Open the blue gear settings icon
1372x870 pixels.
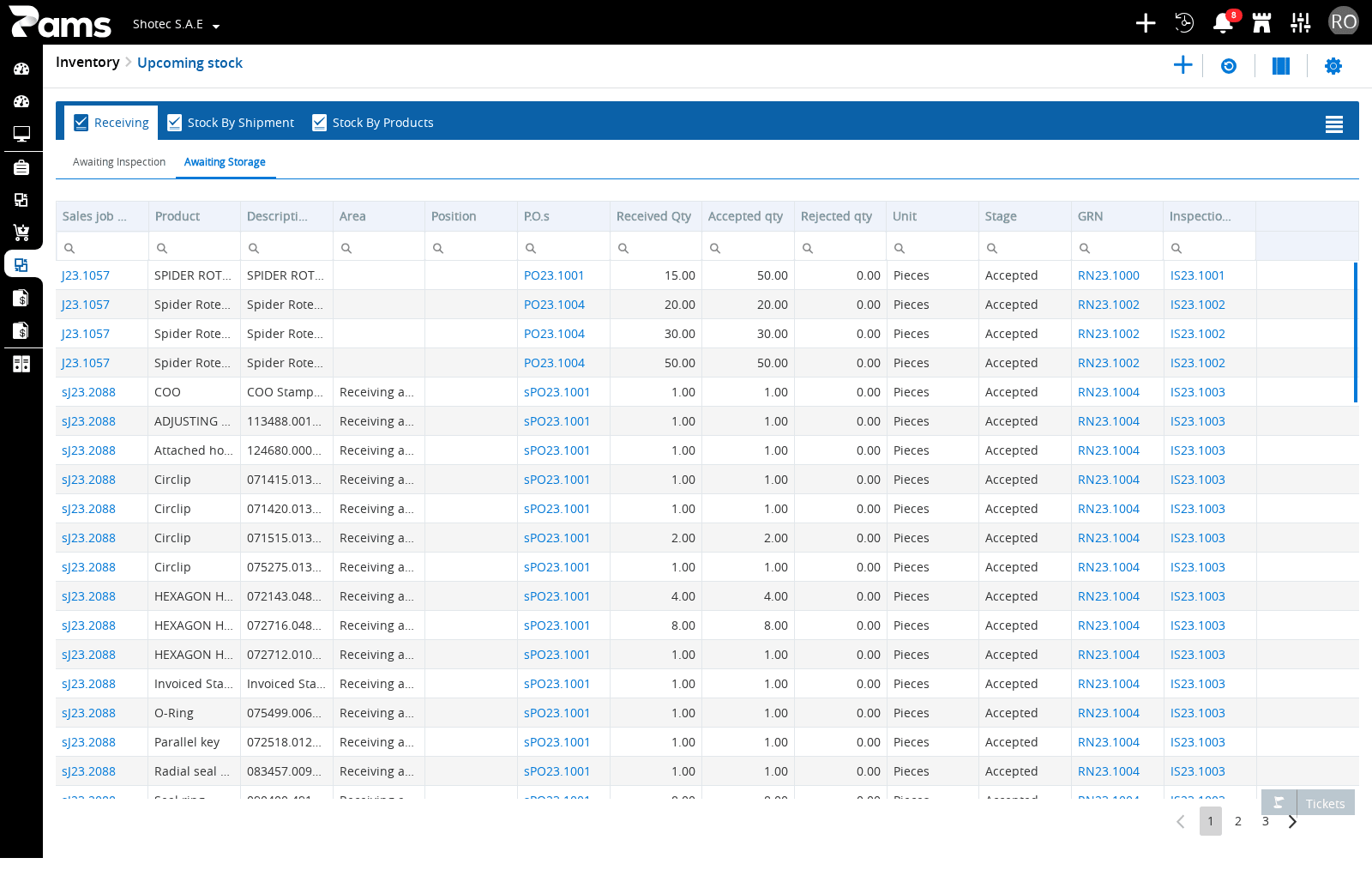pos(1333,66)
